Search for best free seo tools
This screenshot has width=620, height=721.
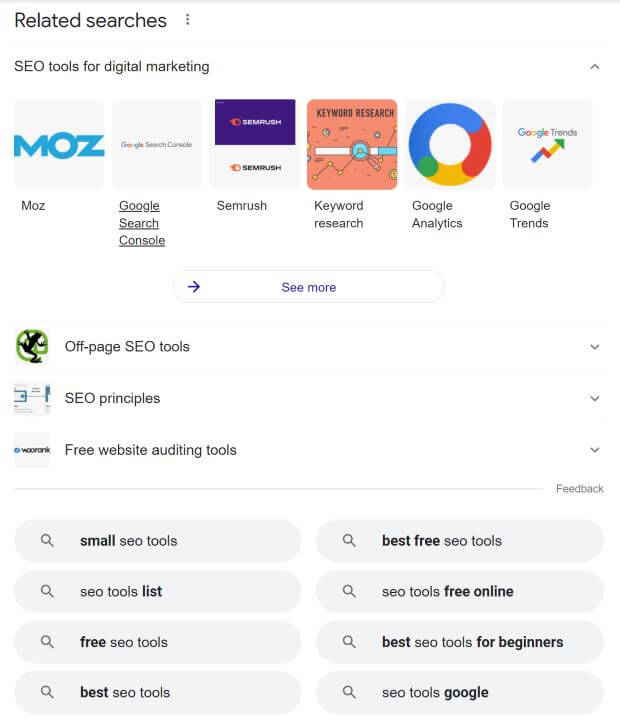point(460,541)
